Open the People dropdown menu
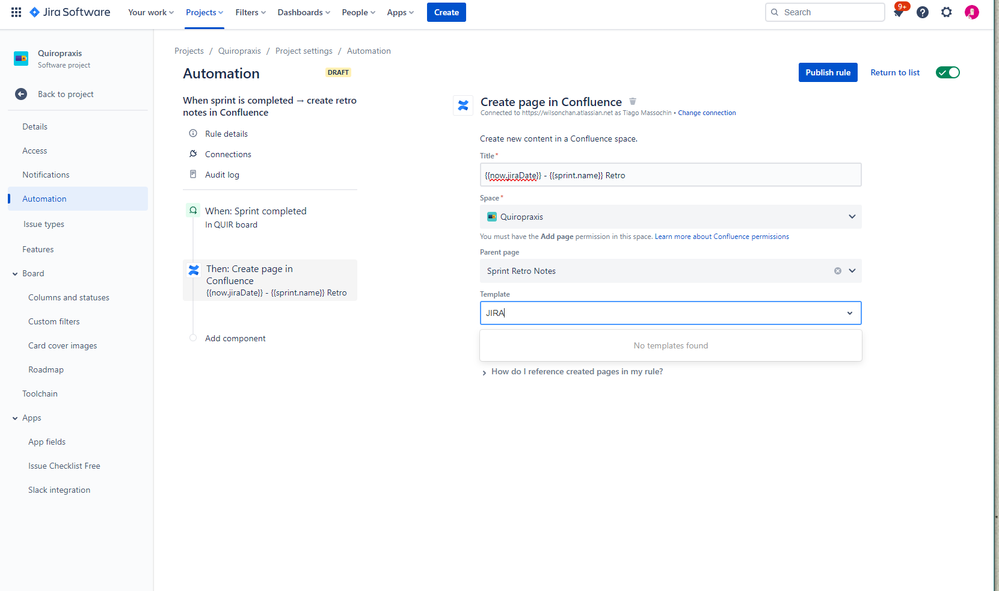The height and width of the screenshot is (591, 999). 359,12
